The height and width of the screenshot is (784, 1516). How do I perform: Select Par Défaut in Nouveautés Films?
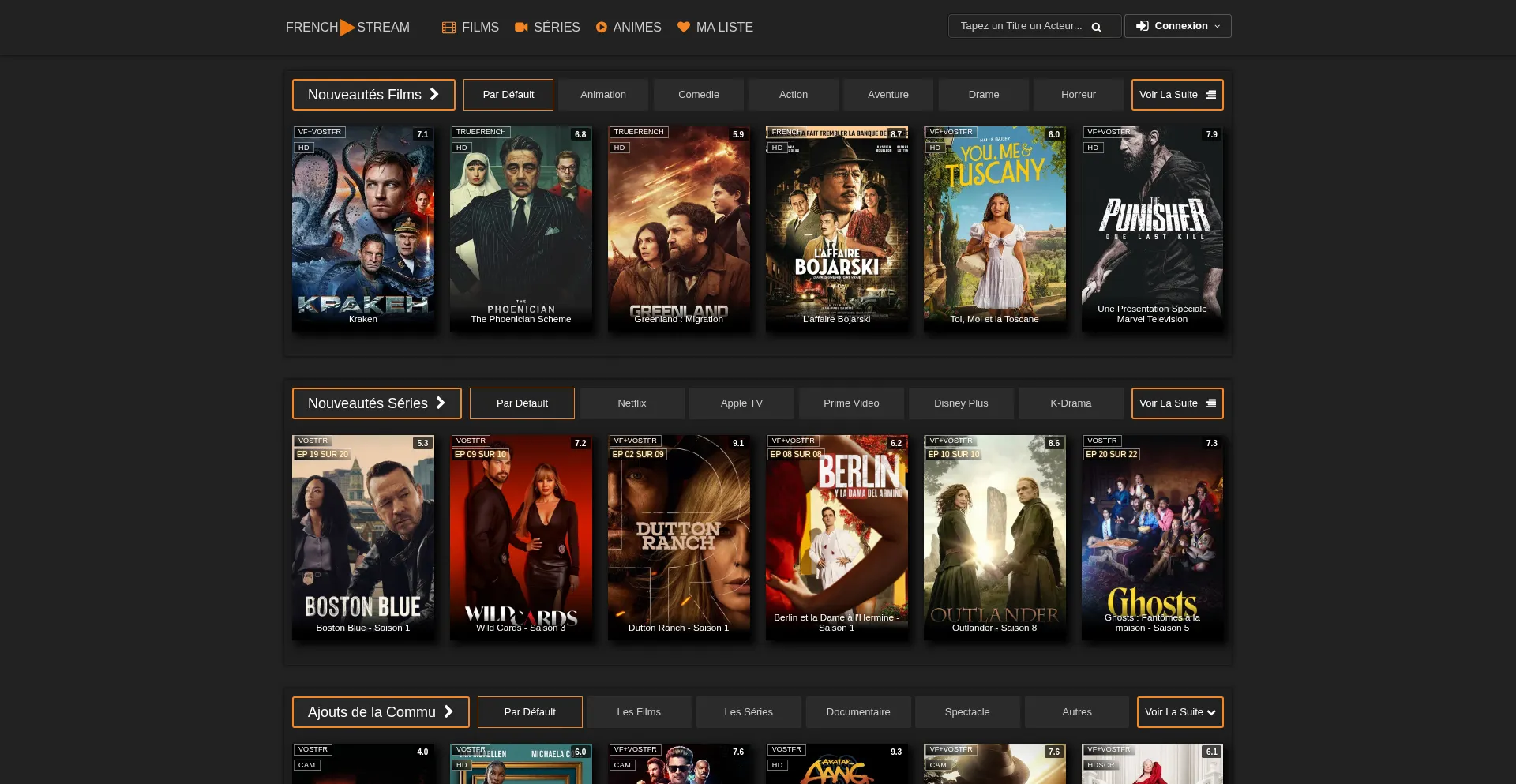(x=508, y=95)
